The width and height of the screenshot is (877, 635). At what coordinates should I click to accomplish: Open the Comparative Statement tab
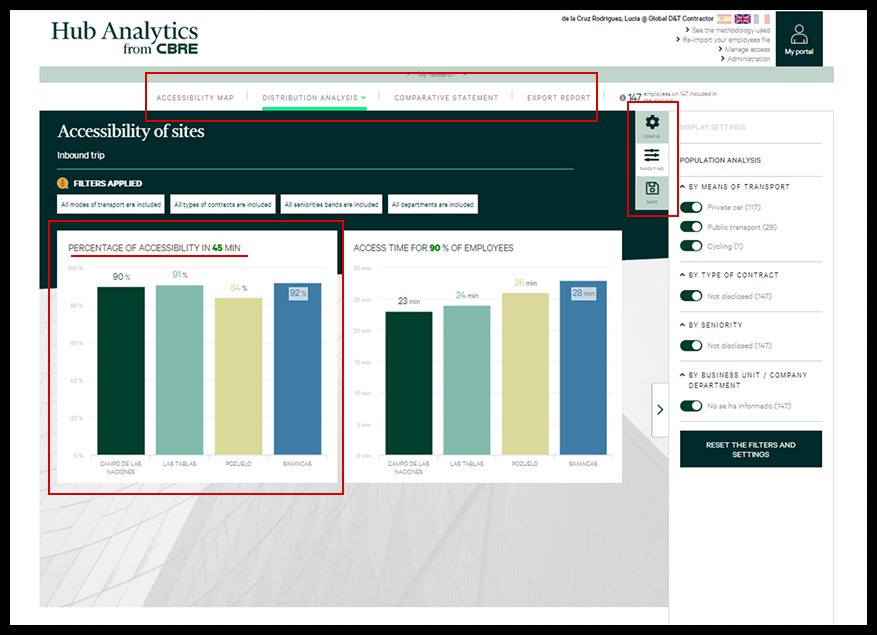446,98
